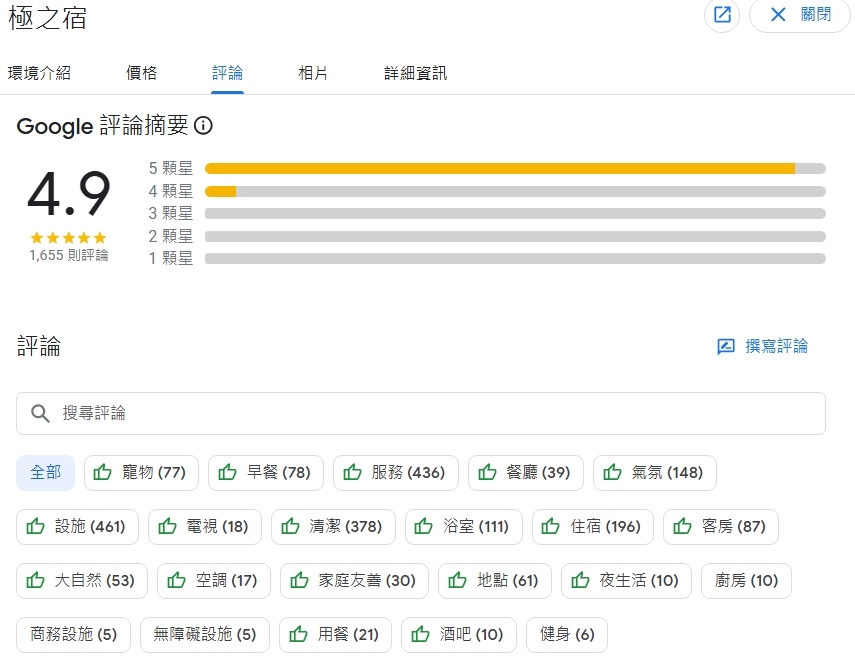This screenshot has height=663, width=855.
Task: Click the magnifier icon in search box
Action: point(41,413)
